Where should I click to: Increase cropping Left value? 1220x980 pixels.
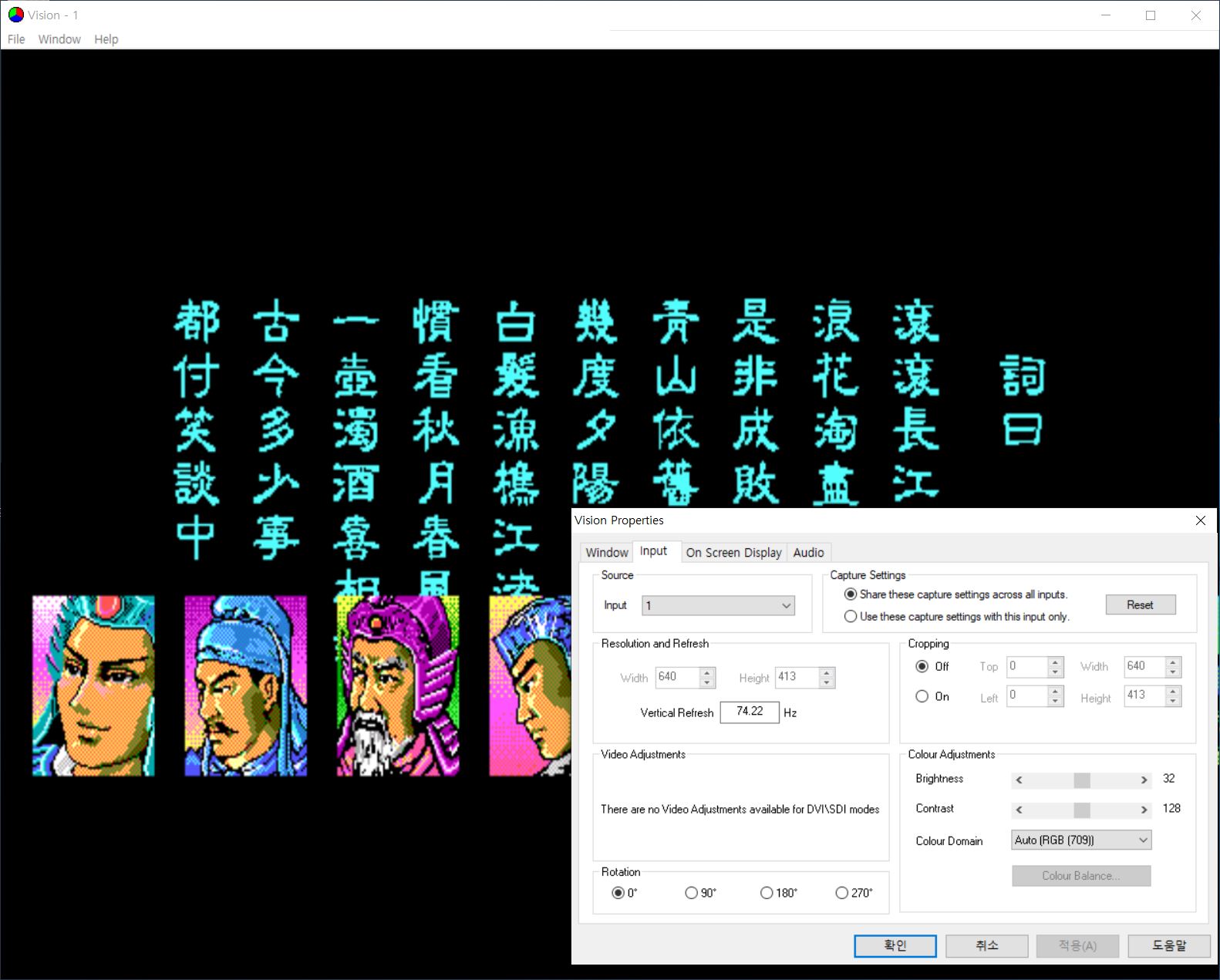(x=1056, y=691)
